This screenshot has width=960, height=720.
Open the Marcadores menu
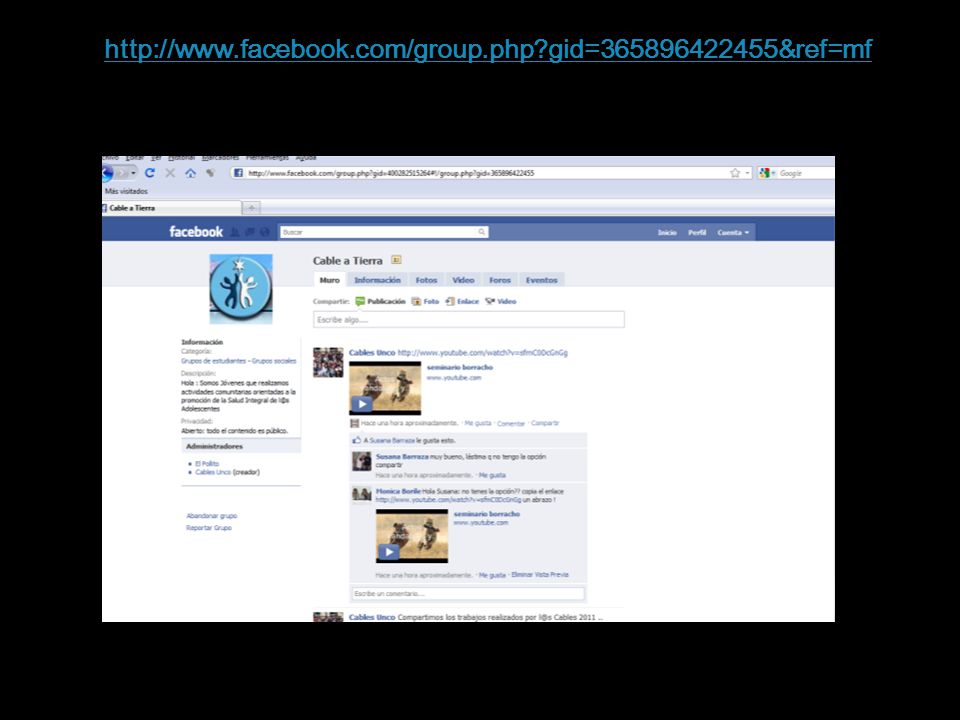(x=220, y=158)
